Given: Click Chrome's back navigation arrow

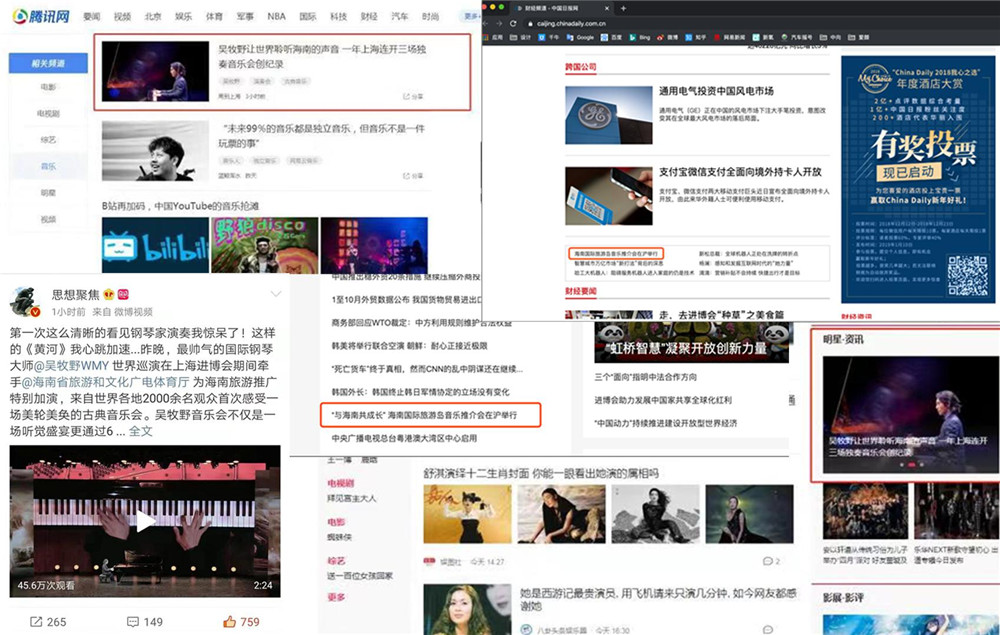Looking at the screenshot, I should point(484,23).
